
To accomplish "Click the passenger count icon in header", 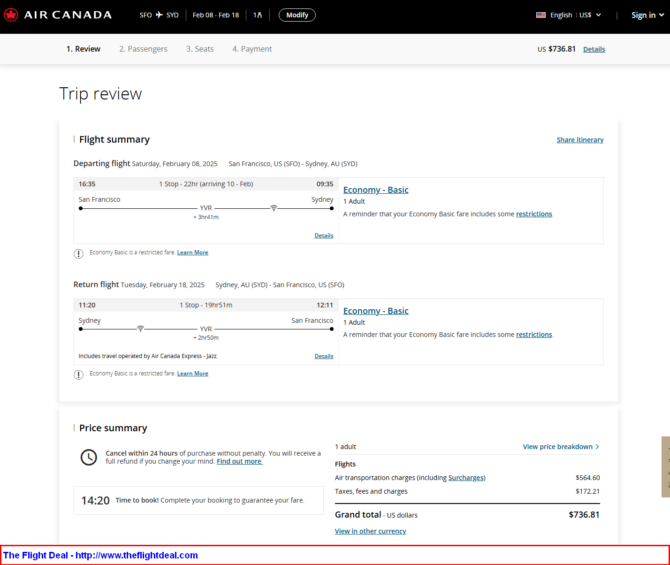I will pos(257,15).
